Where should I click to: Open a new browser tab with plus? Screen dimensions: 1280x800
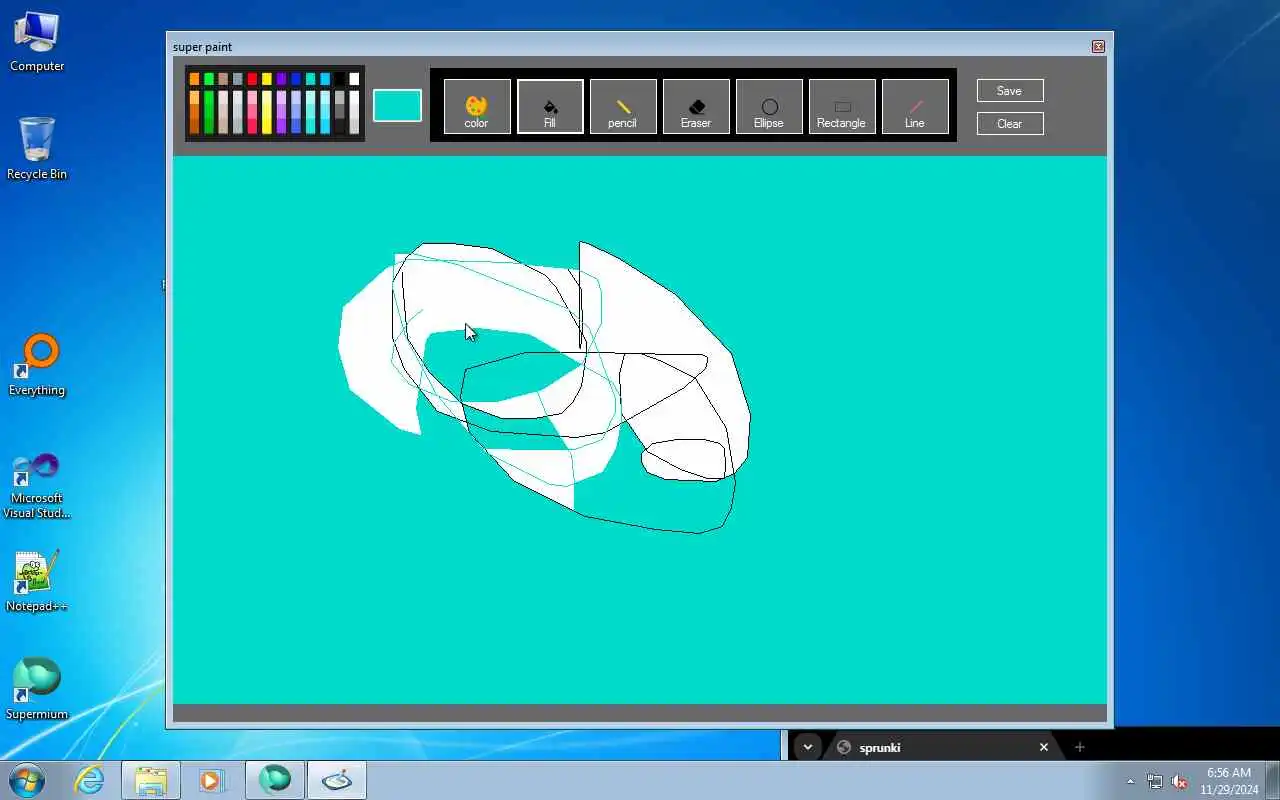(x=1079, y=747)
